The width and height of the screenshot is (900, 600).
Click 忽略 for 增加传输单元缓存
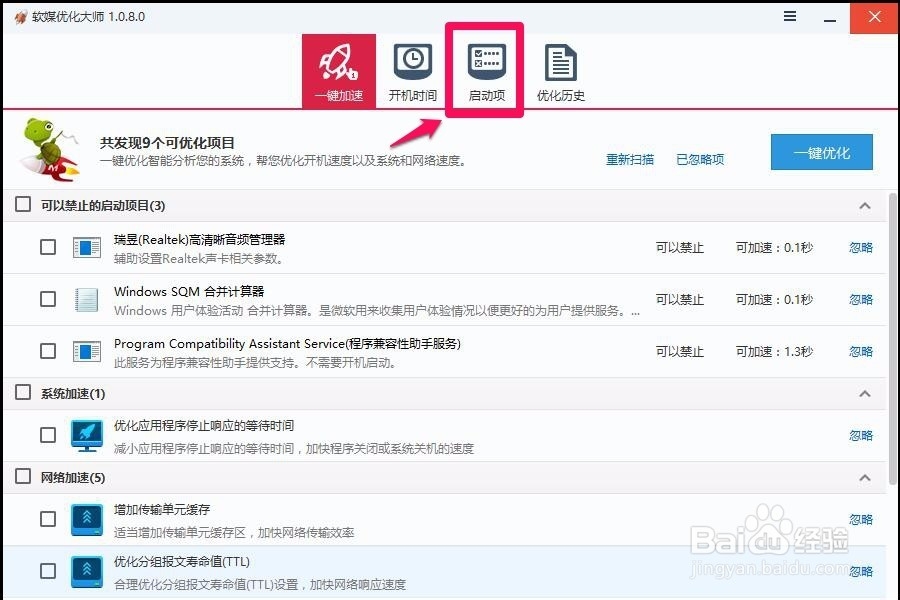[860, 520]
